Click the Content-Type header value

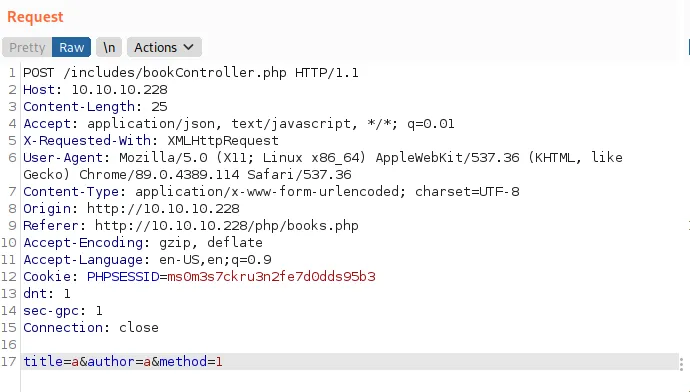[327, 192]
